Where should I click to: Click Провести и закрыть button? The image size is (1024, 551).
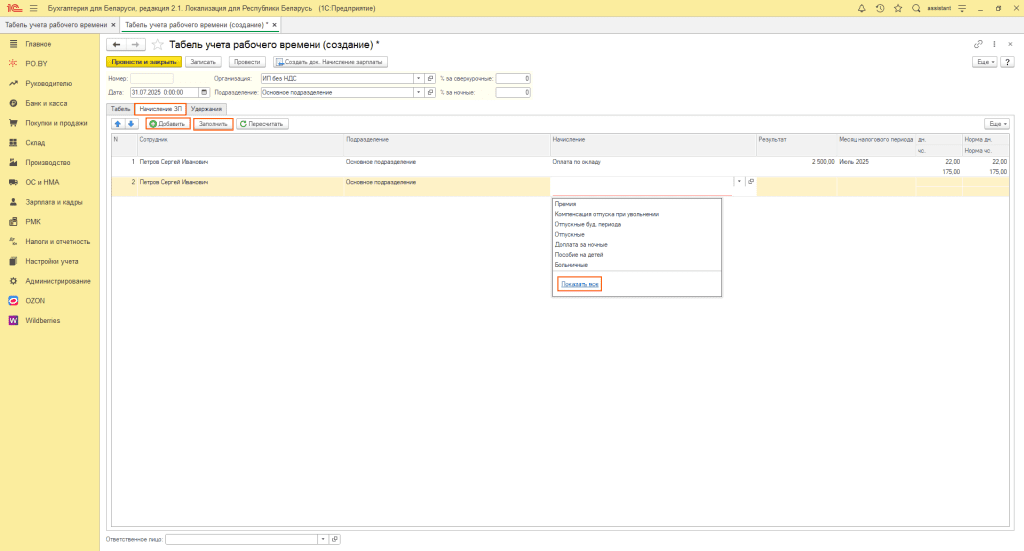tap(144, 62)
